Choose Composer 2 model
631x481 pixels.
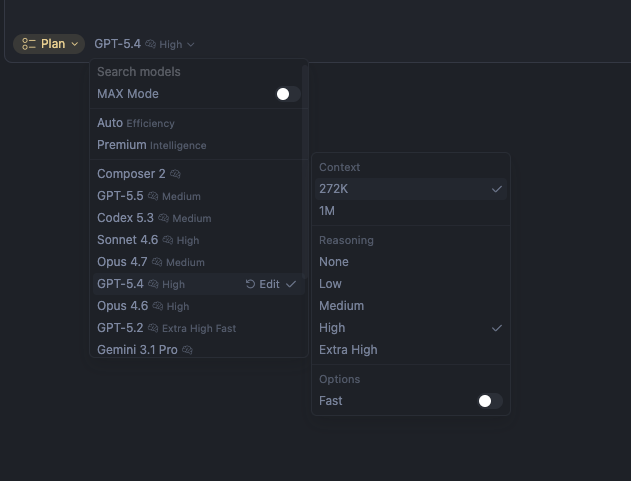(x=199, y=174)
